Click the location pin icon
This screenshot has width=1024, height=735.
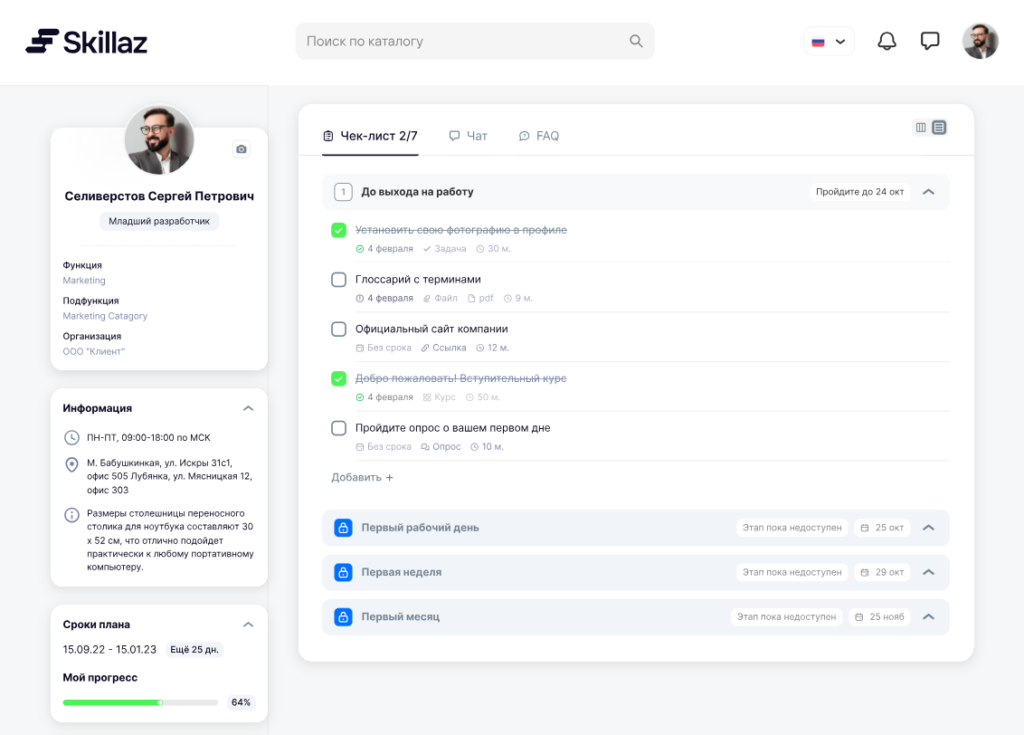(x=71, y=465)
